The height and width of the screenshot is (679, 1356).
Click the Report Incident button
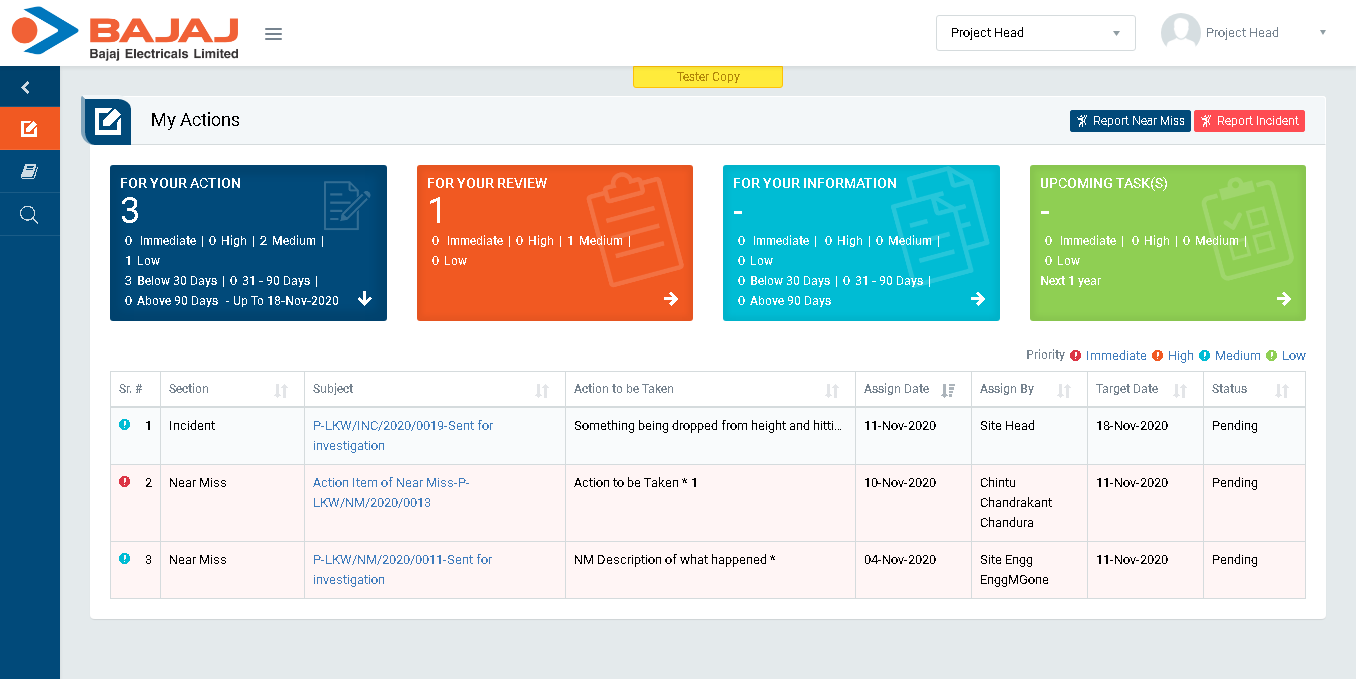(1249, 121)
